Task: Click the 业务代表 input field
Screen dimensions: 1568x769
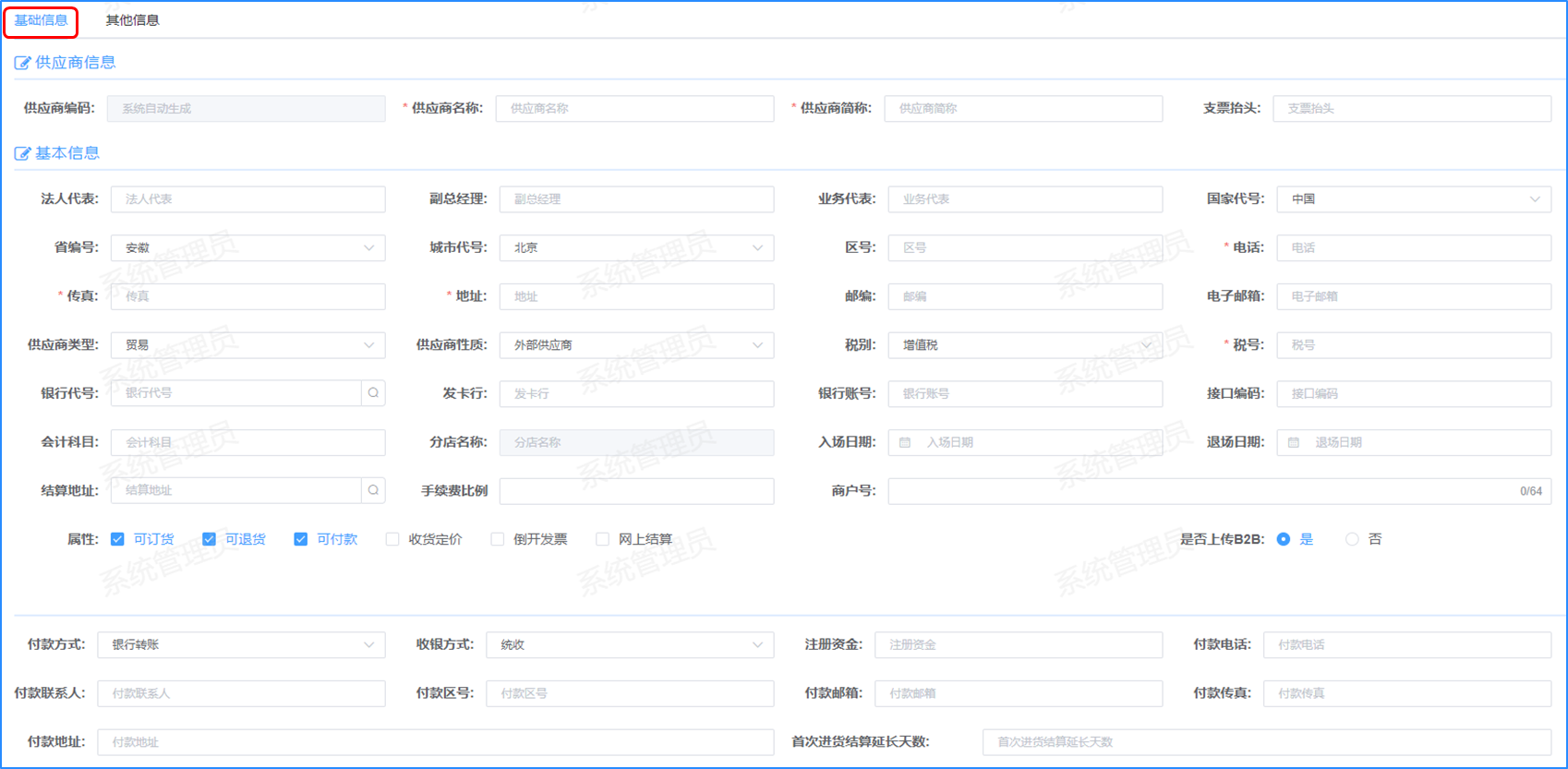Action: click(1025, 199)
